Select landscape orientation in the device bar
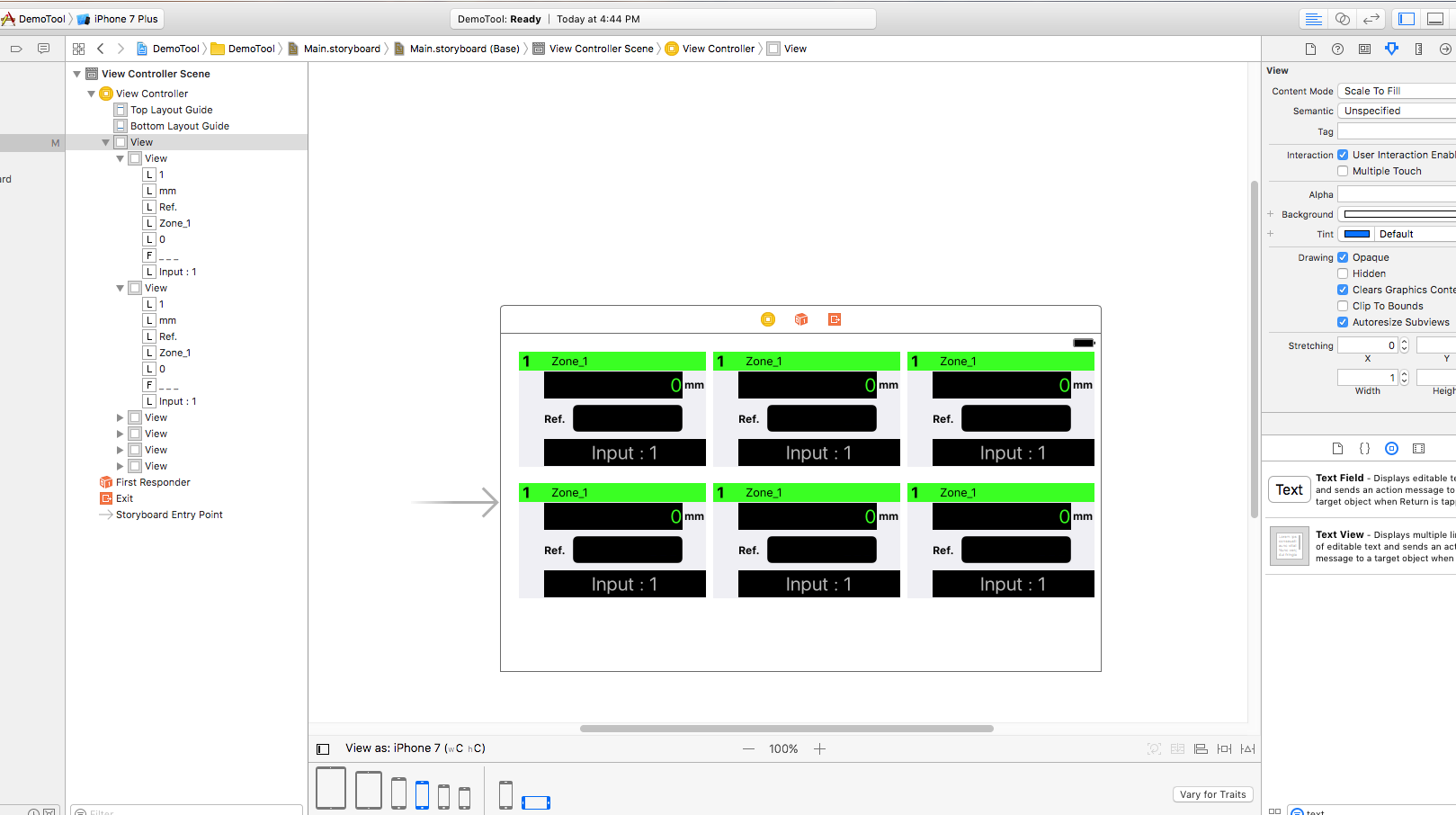 tap(536, 802)
